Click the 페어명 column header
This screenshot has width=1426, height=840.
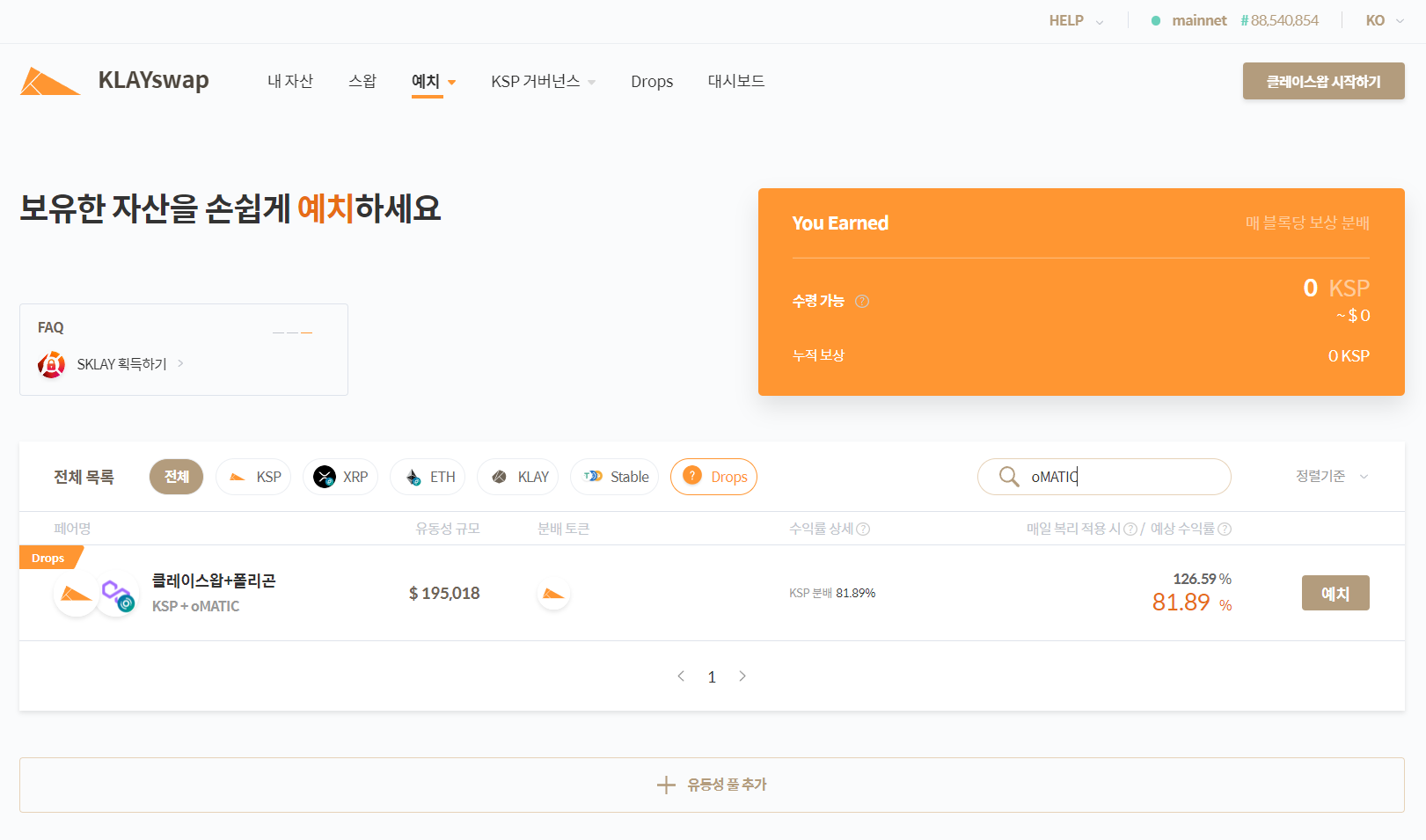tap(72, 529)
